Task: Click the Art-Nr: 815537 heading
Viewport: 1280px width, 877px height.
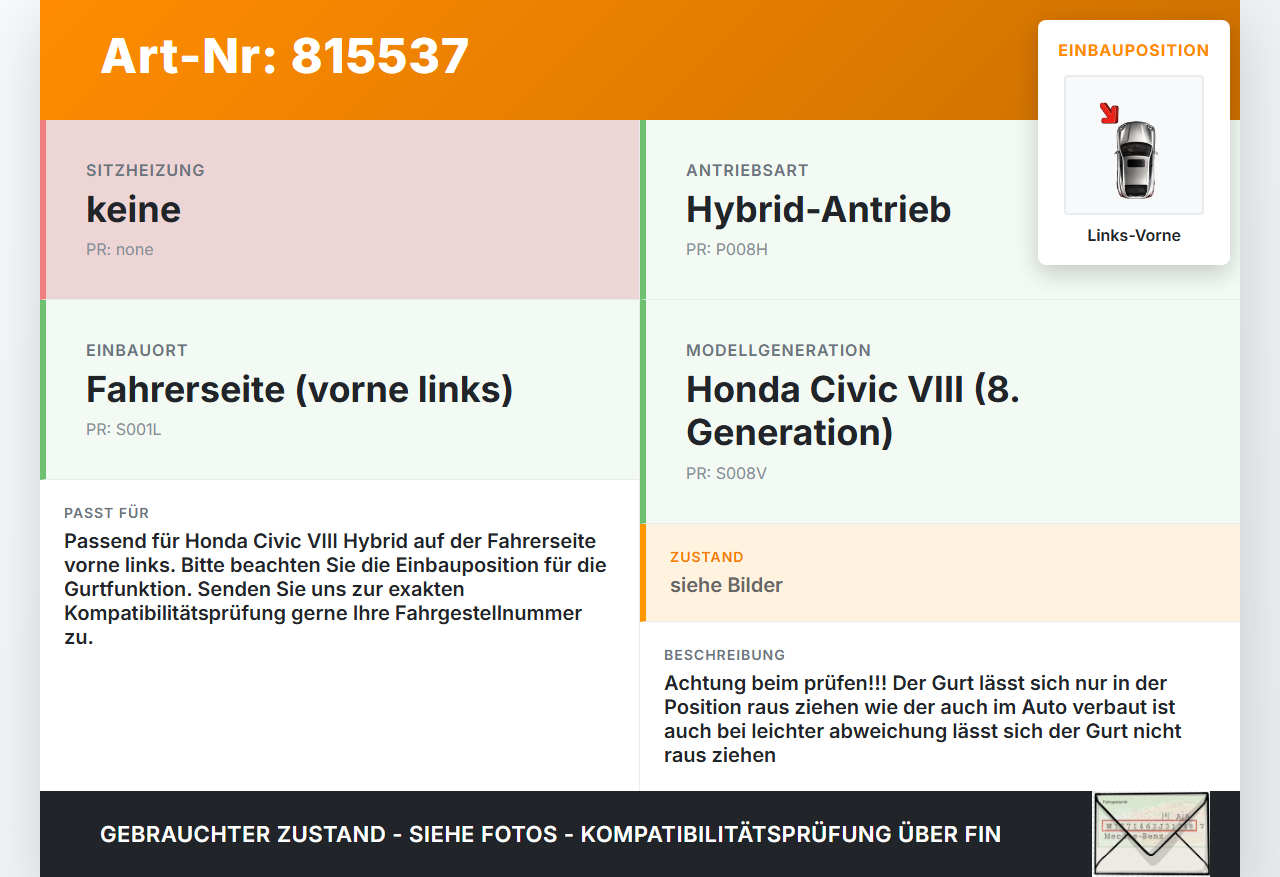Action: (x=285, y=56)
